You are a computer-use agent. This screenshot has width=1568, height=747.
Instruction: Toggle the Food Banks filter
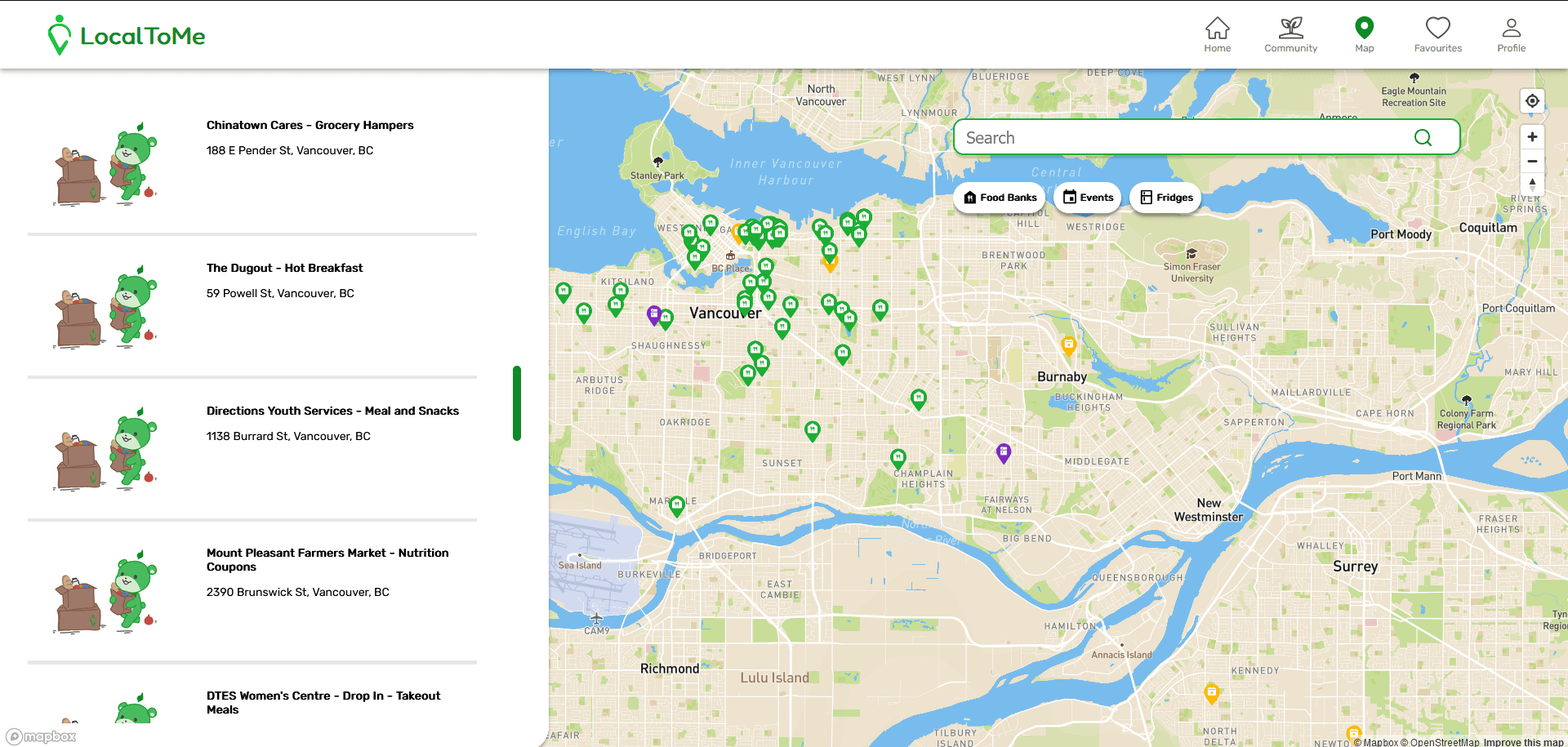point(1000,198)
